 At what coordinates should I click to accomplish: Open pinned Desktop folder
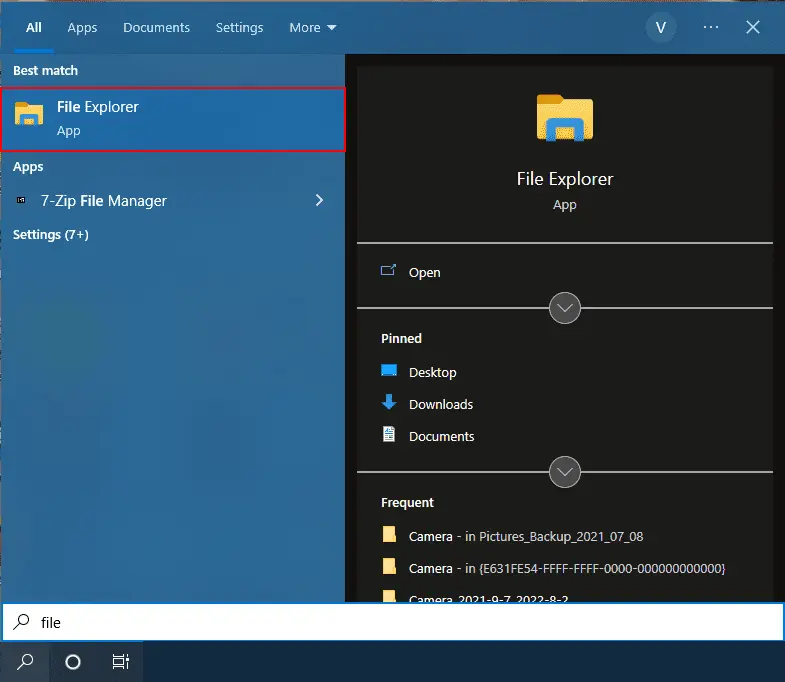tap(433, 373)
